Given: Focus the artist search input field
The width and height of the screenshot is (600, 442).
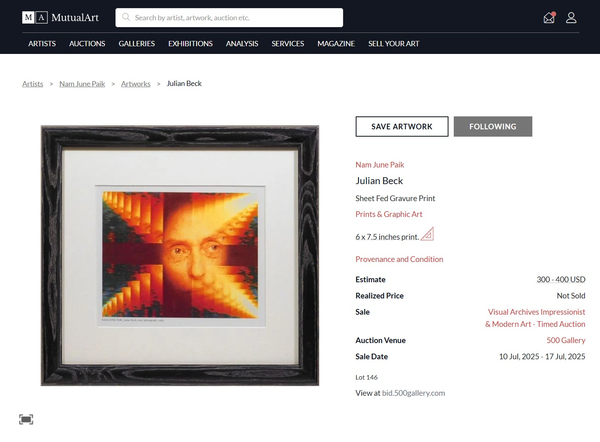Looking at the screenshot, I should pyautogui.click(x=229, y=18).
